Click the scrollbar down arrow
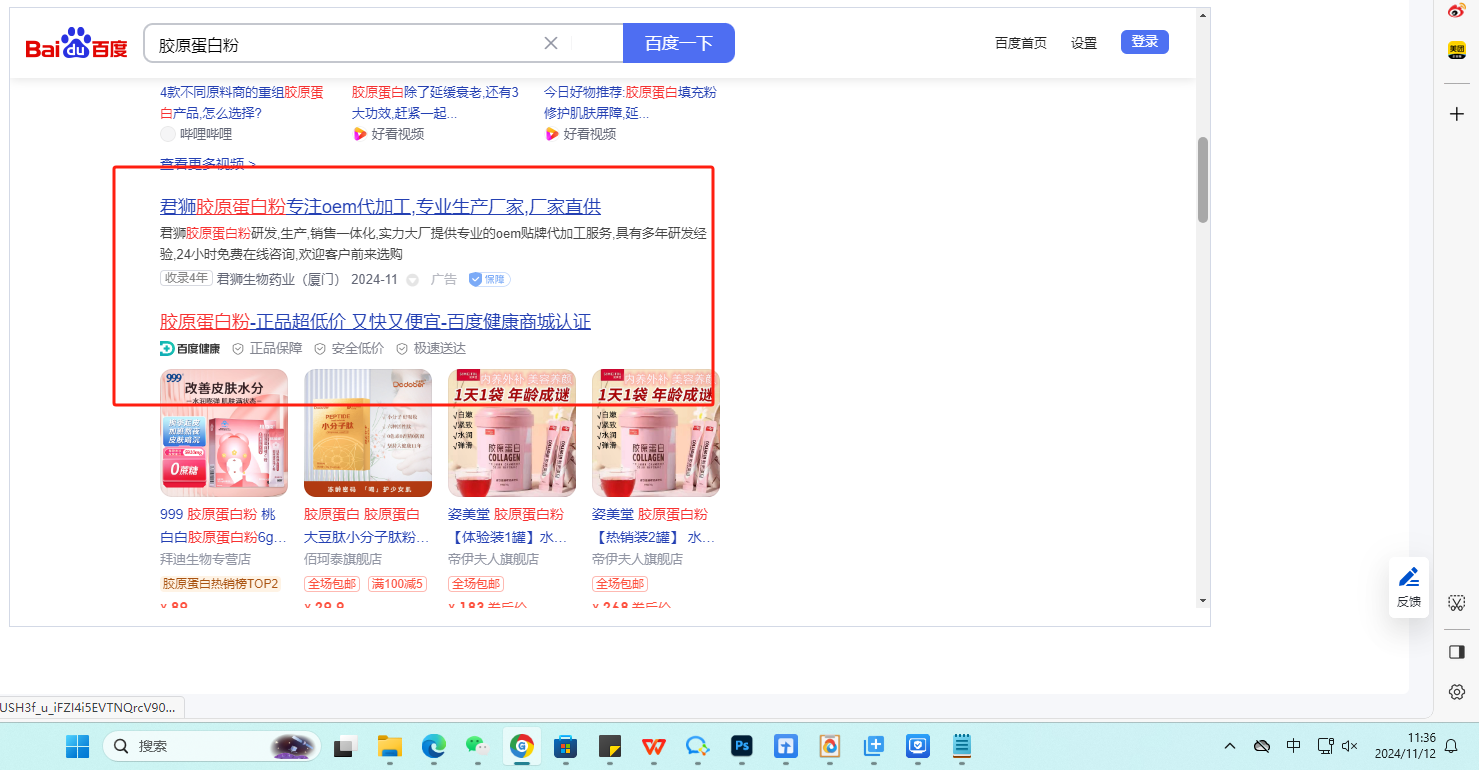This screenshot has width=1479, height=770. tap(1203, 600)
